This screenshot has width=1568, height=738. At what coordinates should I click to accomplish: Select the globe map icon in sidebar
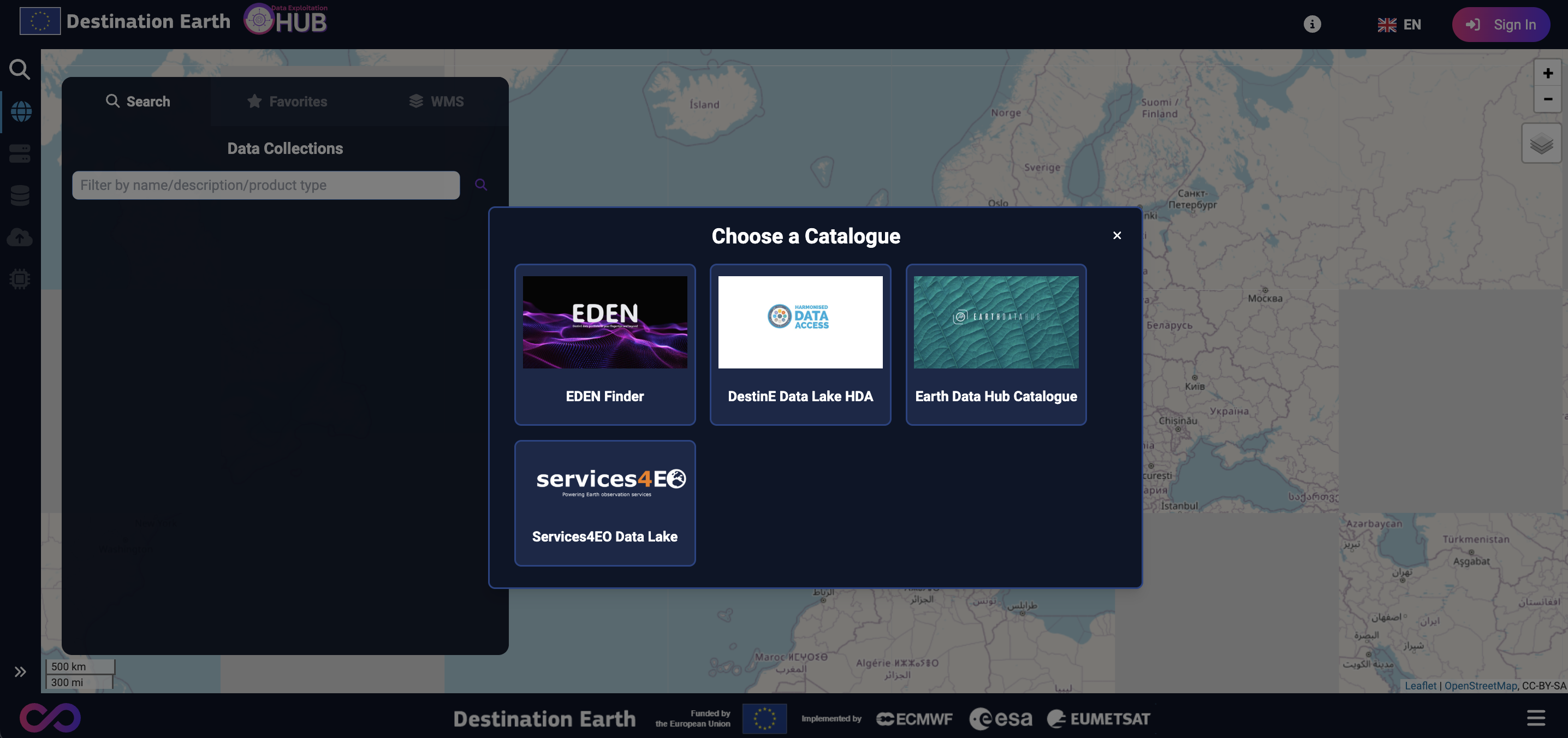[21, 111]
